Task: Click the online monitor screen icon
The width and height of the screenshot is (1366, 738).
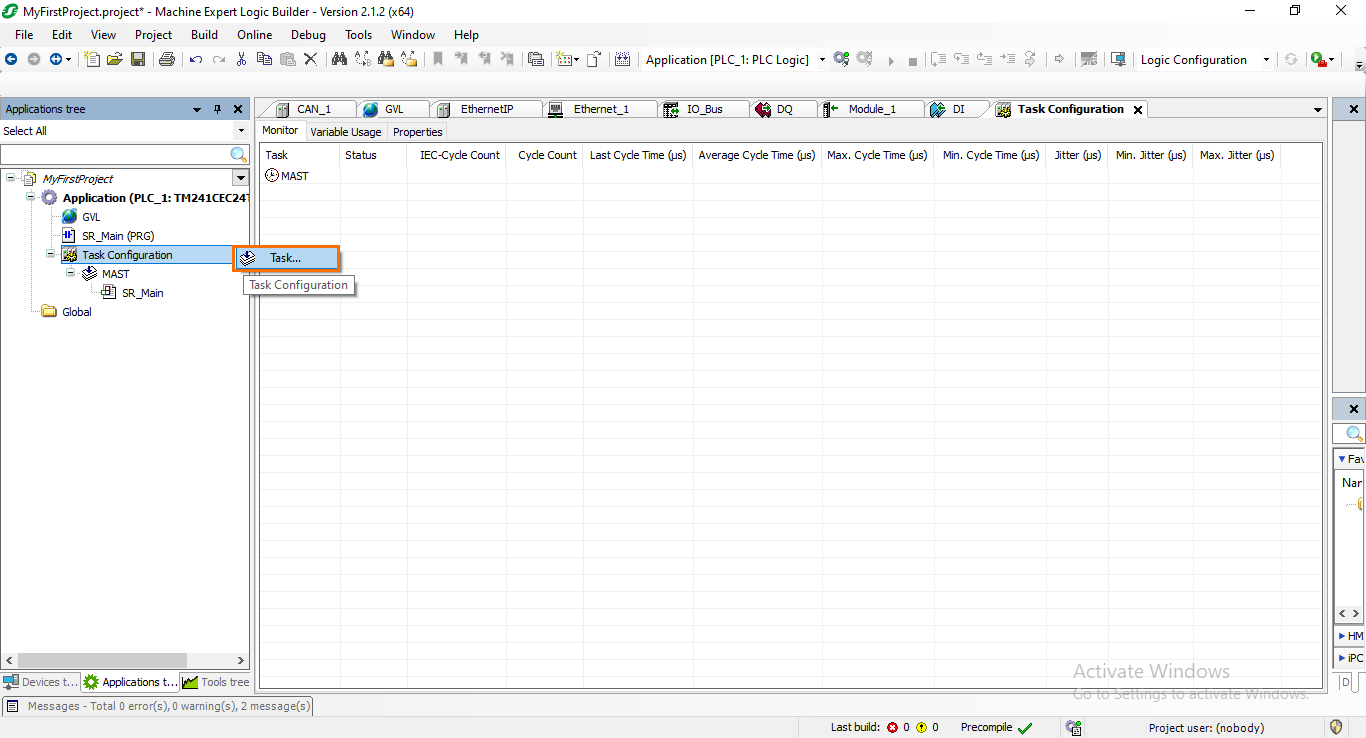Action: [1119, 59]
